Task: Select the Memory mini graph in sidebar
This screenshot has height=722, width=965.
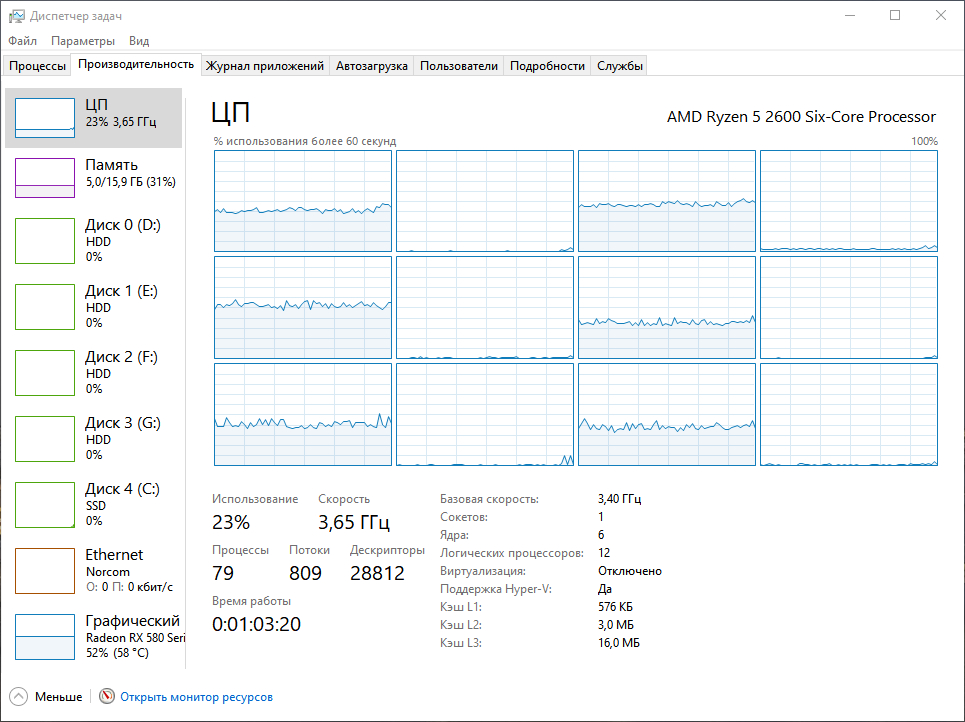Action: pos(45,178)
